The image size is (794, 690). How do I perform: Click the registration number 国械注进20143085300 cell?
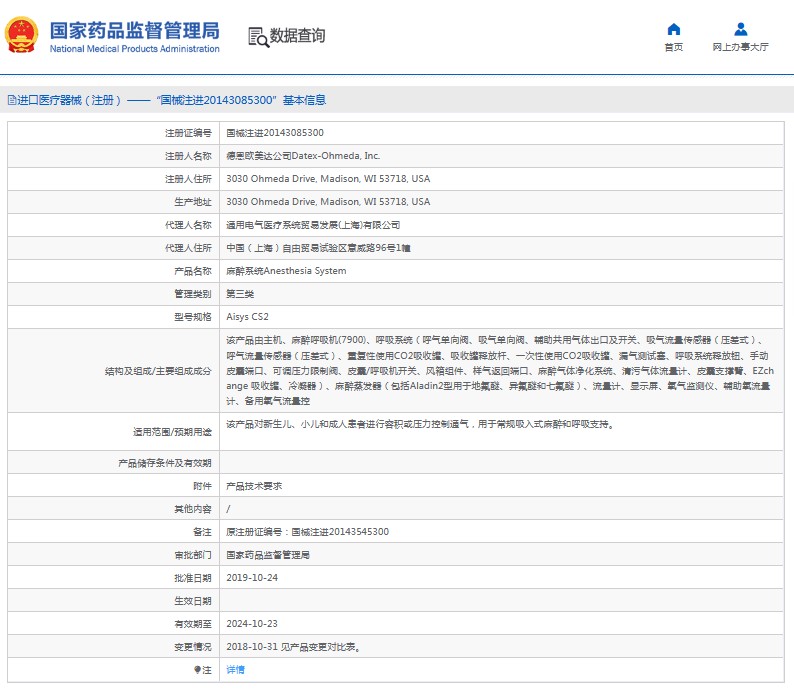click(x=274, y=132)
